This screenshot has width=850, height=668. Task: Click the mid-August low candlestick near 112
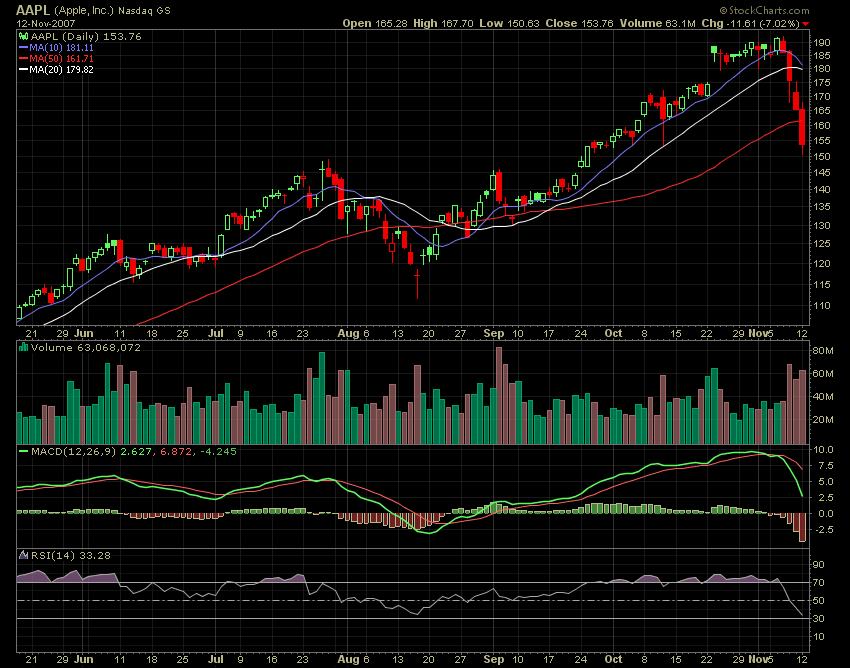[417, 283]
